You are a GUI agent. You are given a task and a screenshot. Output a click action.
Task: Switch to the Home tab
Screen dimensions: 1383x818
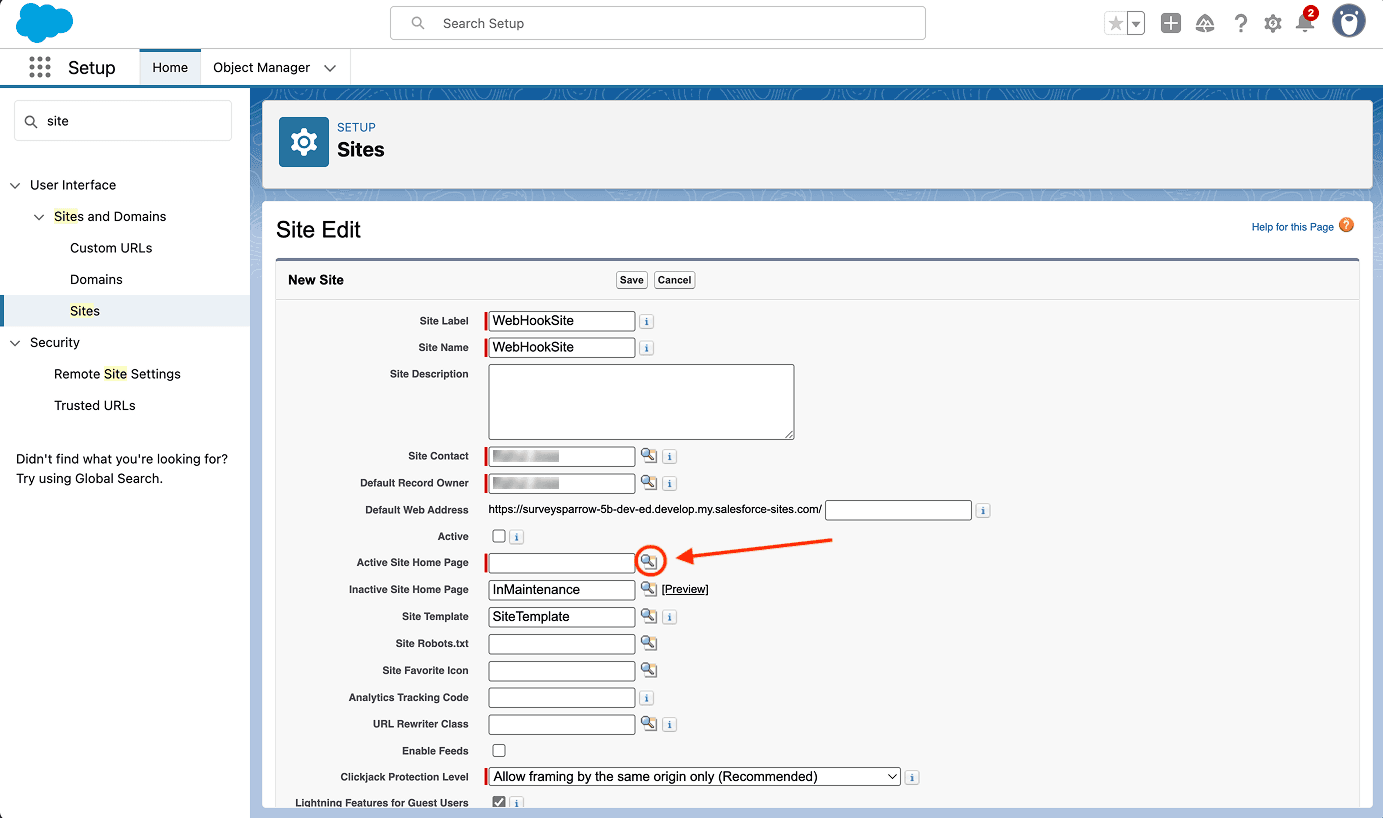tap(170, 68)
